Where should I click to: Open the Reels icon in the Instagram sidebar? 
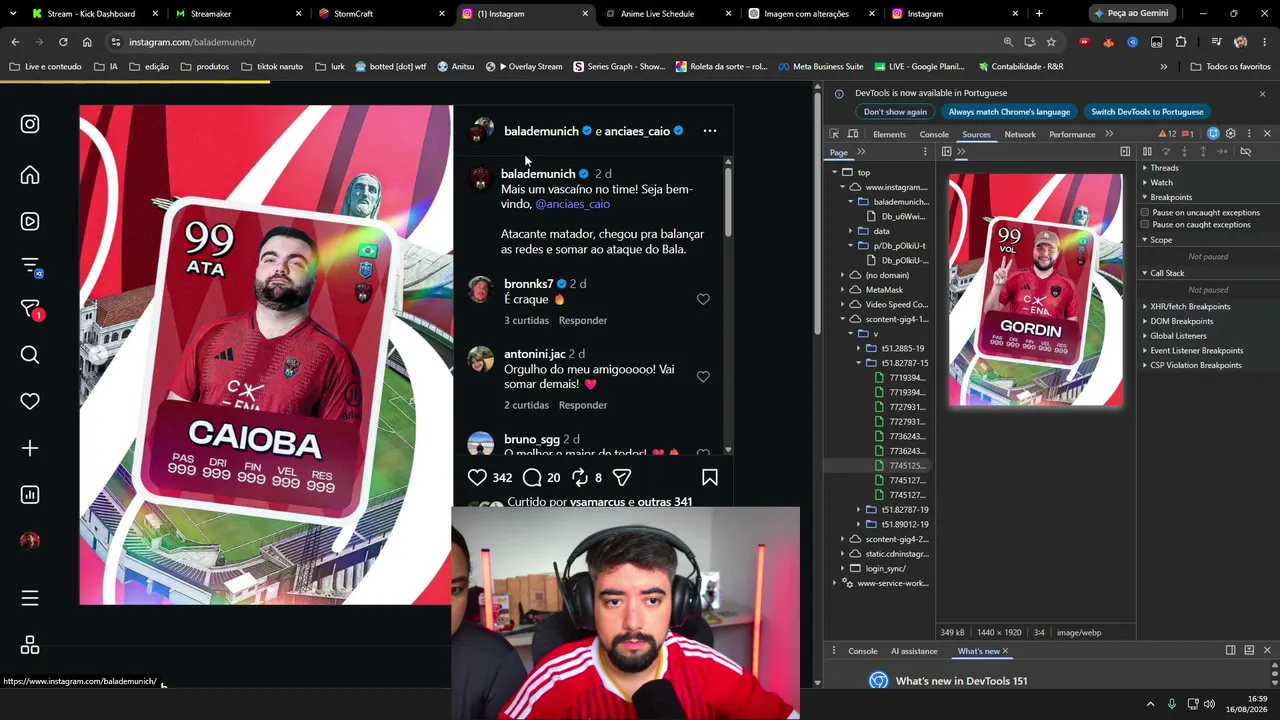click(30, 221)
